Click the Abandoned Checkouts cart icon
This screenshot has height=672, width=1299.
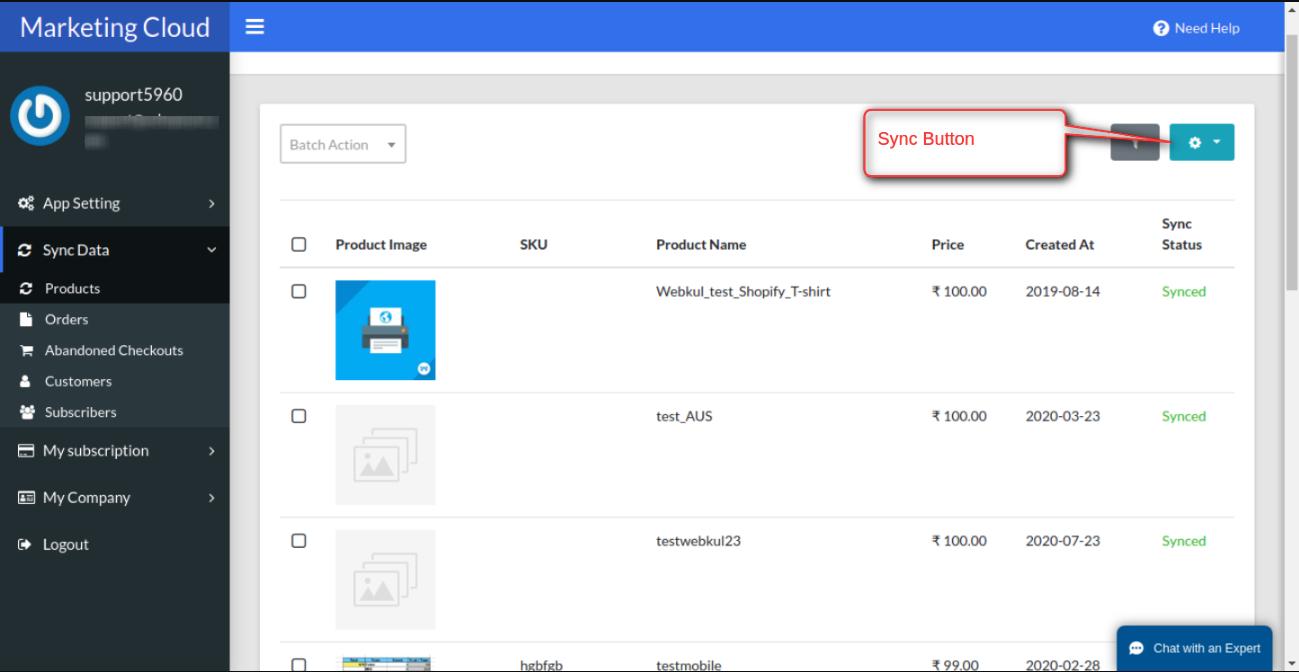click(27, 351)
